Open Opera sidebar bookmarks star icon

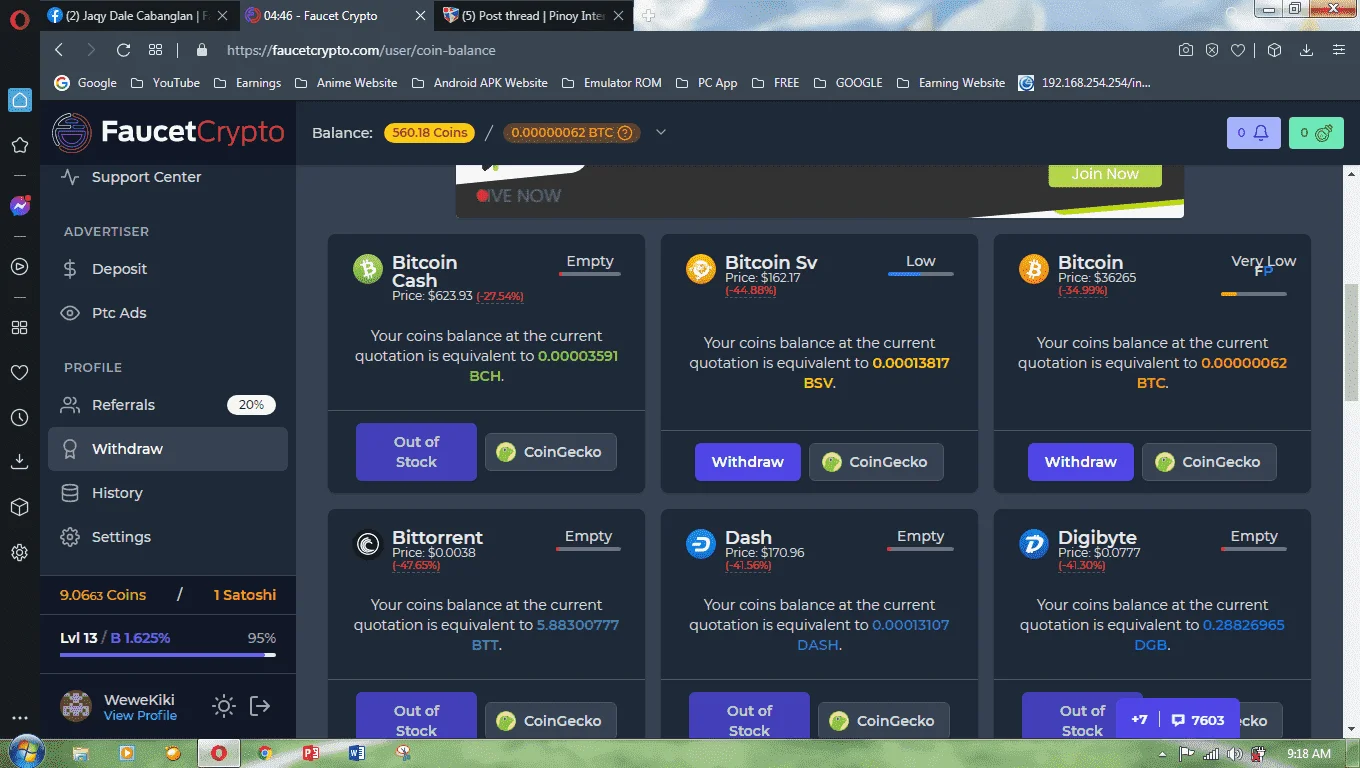(19, 146)
